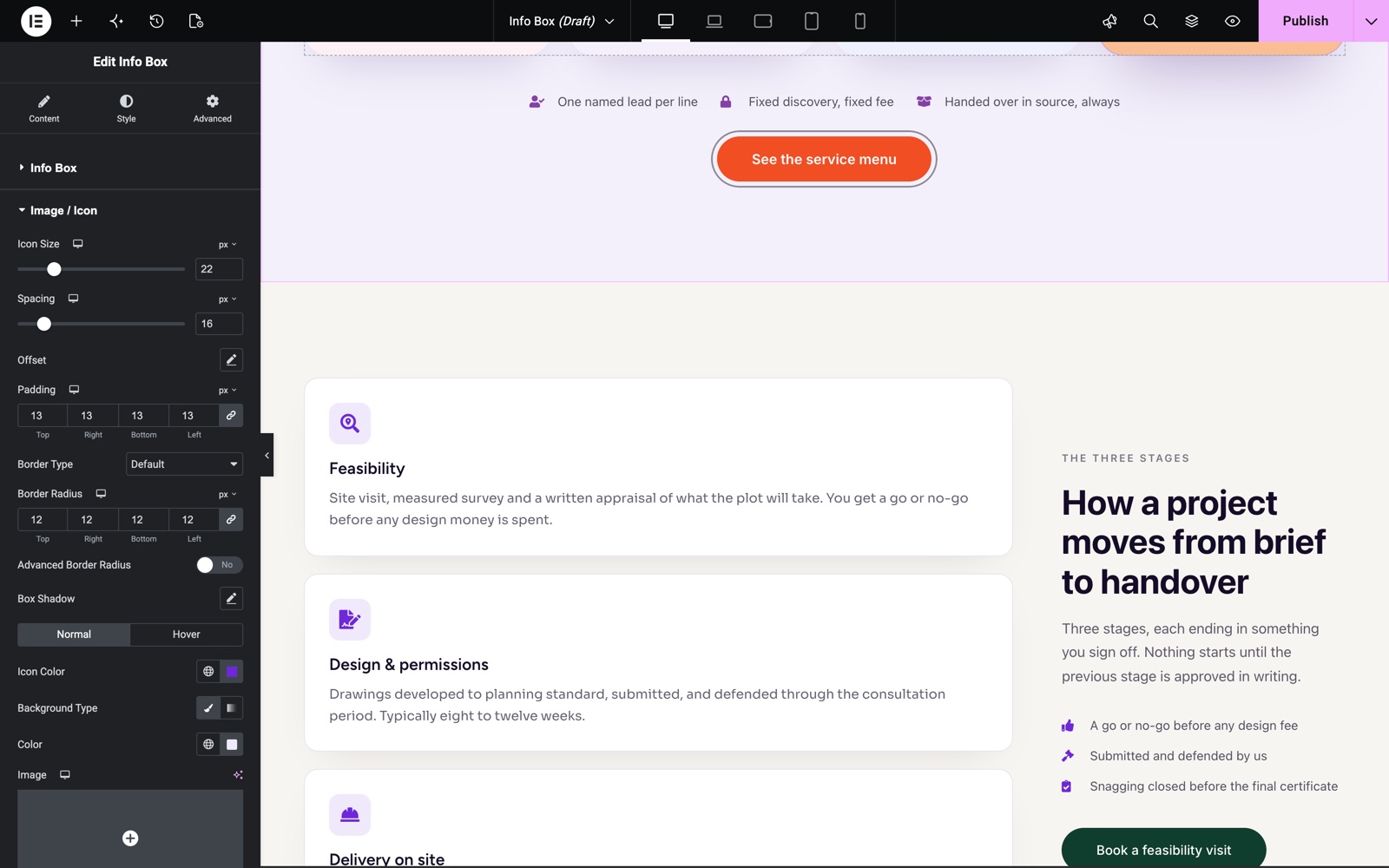Click See the service menu button
This screenshot has height=868, width=1389.
click(x=824, y=159)
